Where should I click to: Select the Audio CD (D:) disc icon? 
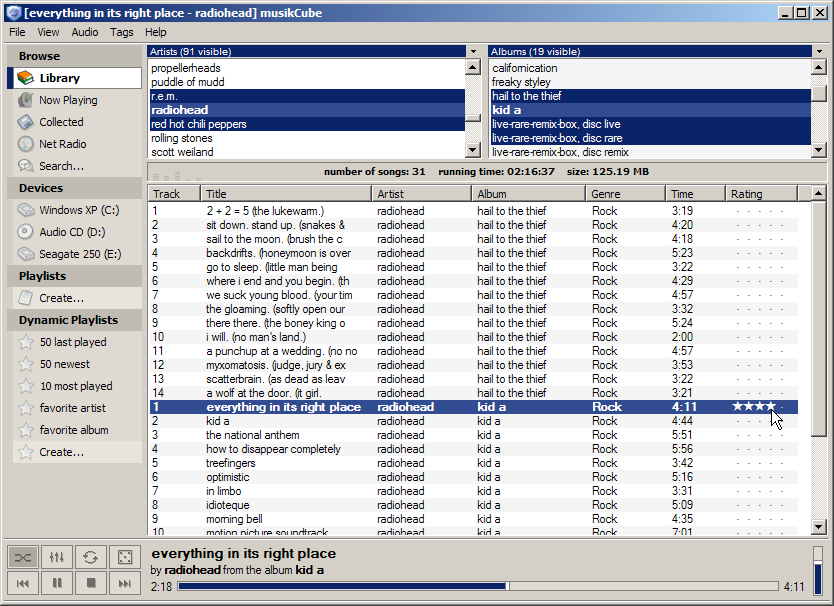(25, 232)
